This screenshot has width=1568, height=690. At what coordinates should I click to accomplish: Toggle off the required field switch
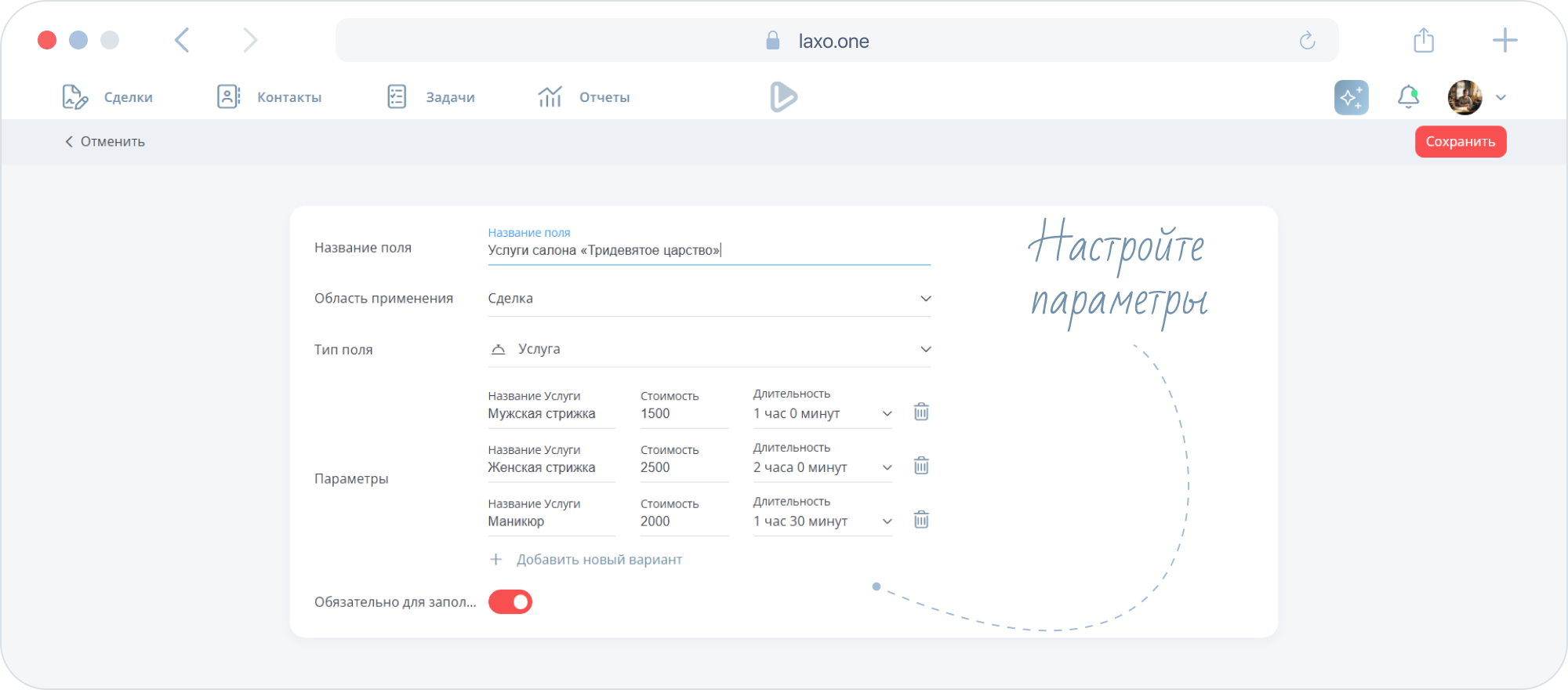pyautogui.click(x=510, y=602)
